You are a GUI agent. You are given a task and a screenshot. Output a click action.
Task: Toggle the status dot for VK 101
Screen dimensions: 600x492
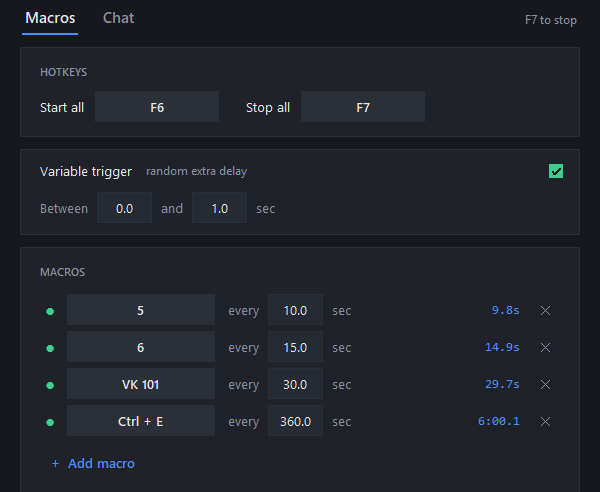[50, 385]
